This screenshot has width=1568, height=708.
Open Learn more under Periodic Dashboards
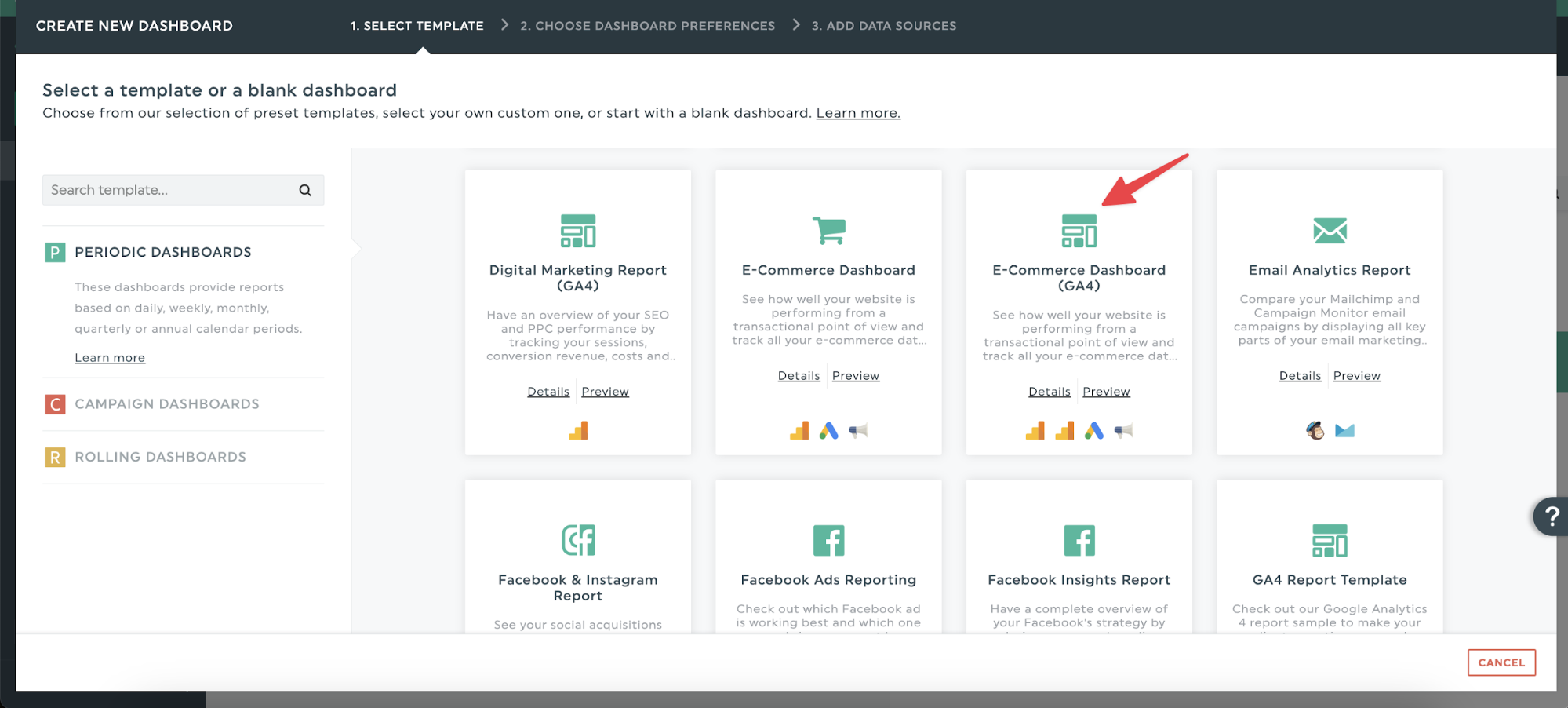110,358
